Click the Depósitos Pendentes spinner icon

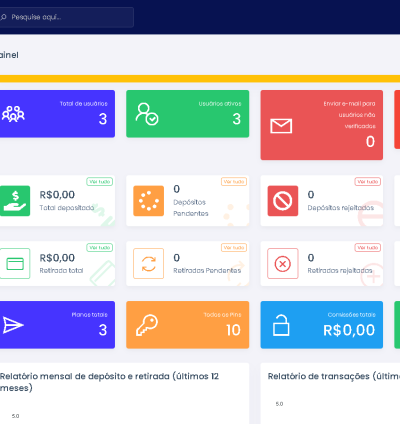pyautogui.click(x=149, y=201)
